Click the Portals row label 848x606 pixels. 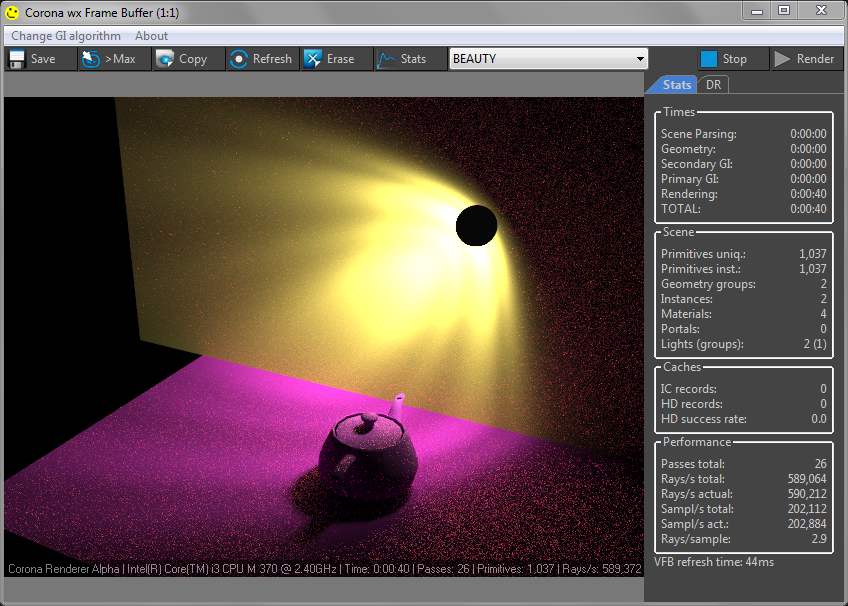click(x=680, y=329)
